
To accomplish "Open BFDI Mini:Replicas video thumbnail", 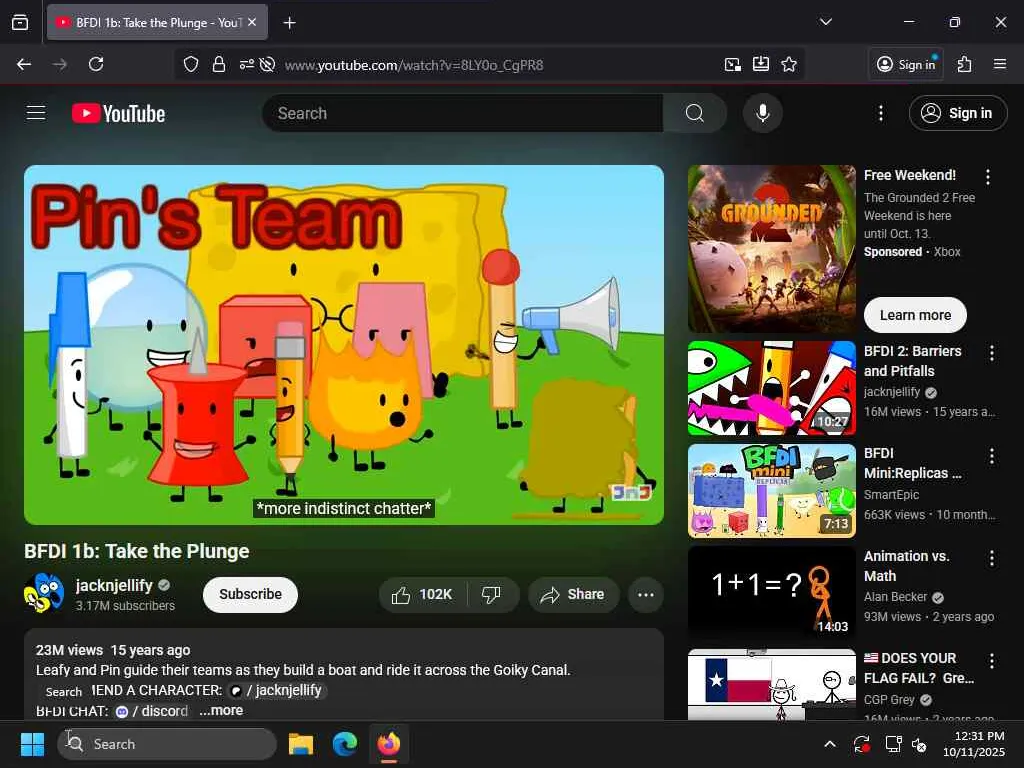I will coord(771,491).
